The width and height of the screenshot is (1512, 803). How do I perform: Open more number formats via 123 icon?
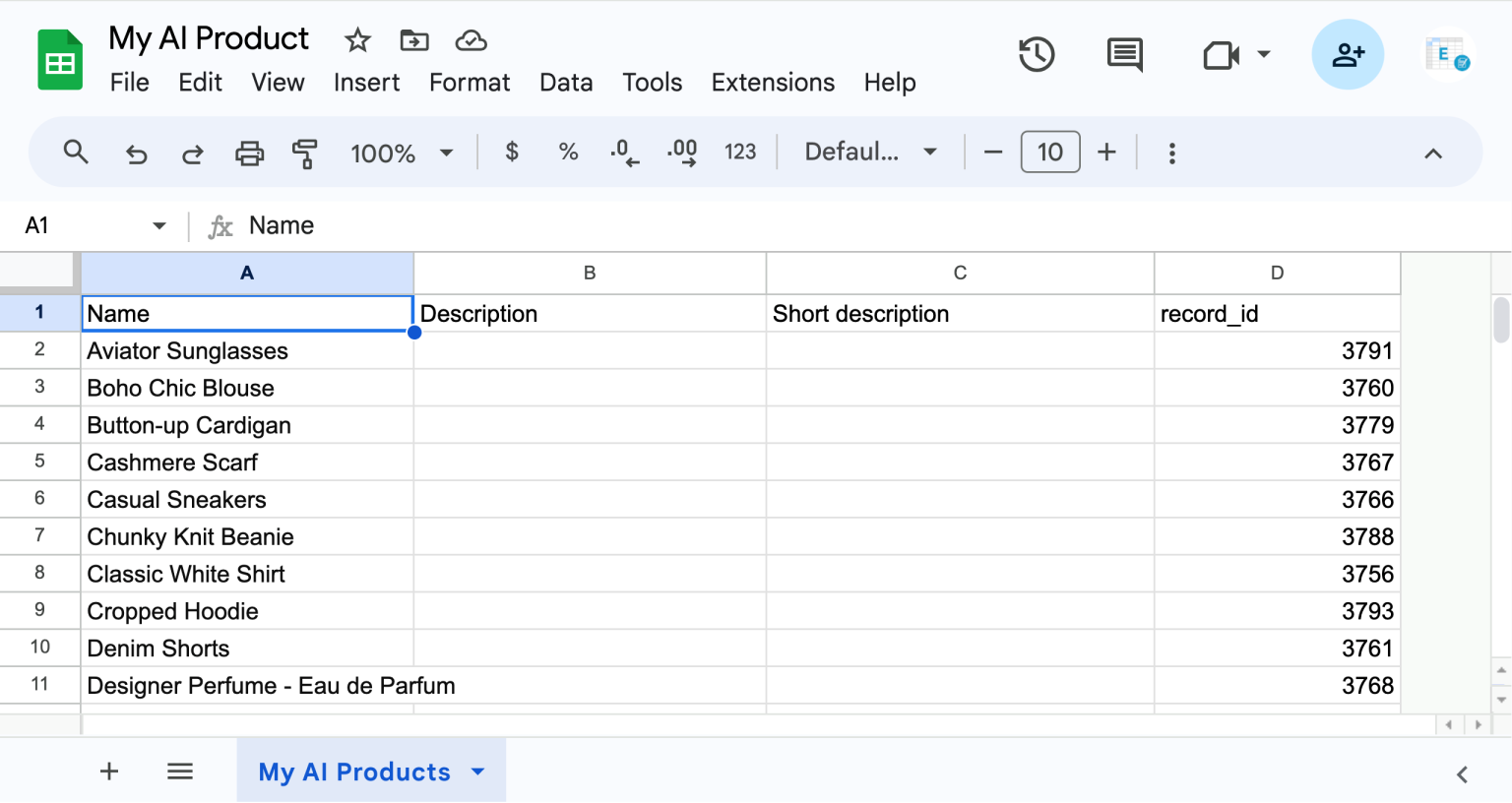coord(740,152)
